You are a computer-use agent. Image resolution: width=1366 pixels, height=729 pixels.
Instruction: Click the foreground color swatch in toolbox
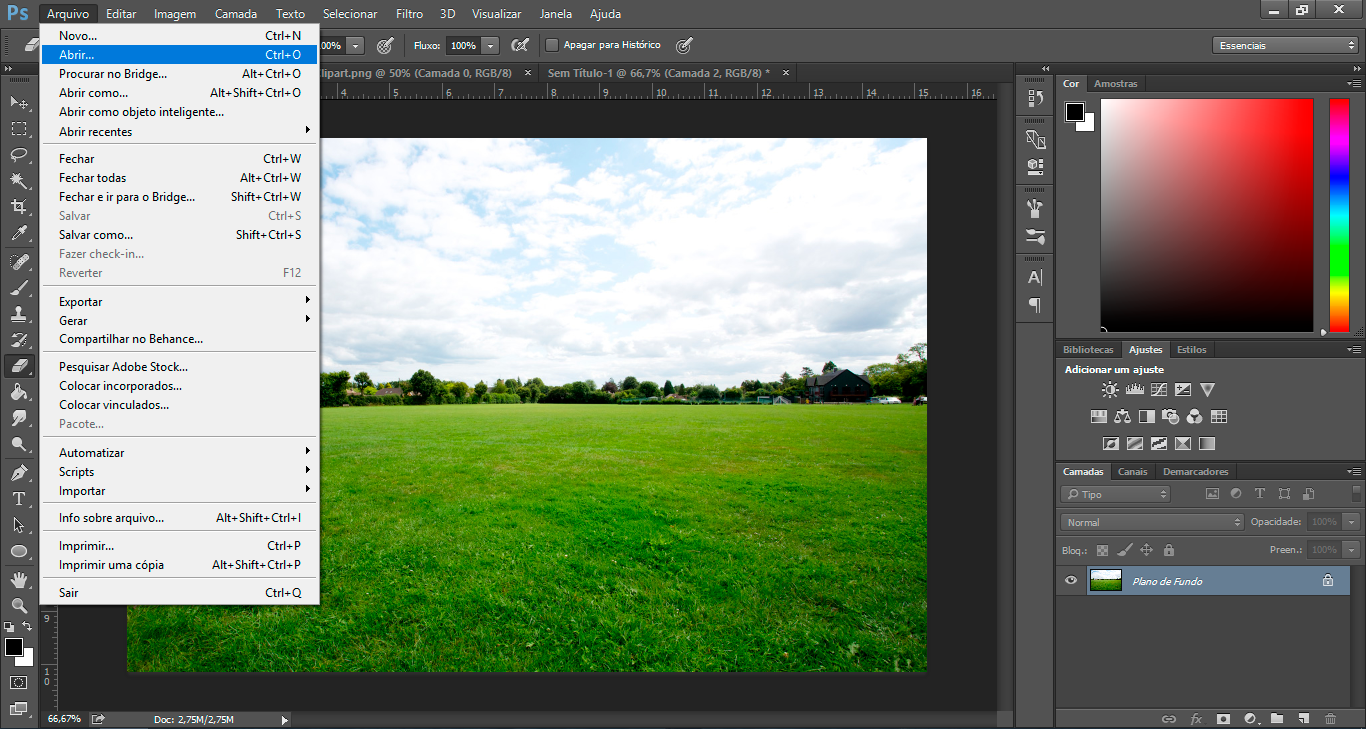13,647
